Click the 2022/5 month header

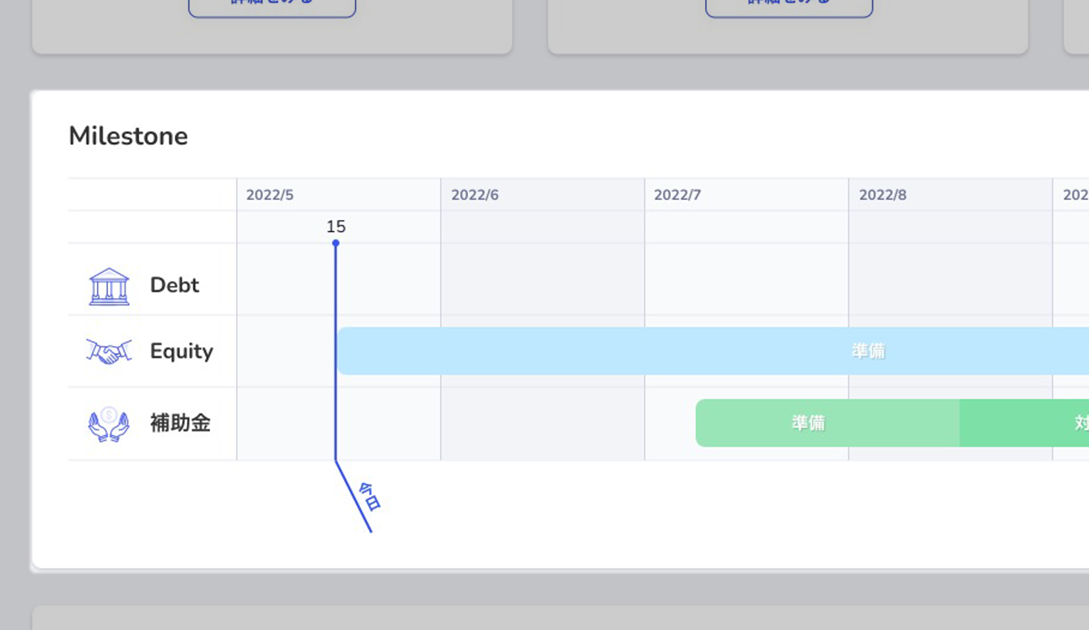click(270, 195)
